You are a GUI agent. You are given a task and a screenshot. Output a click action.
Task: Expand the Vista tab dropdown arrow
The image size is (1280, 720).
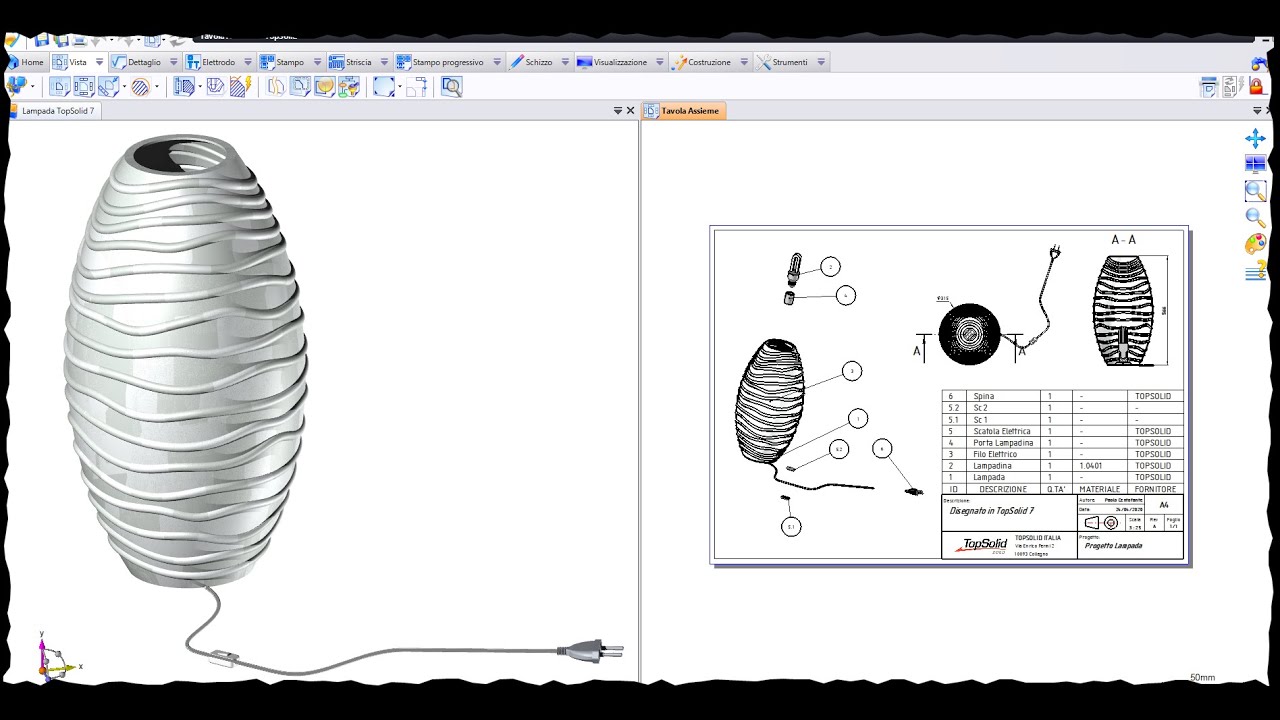[x=99, y=62]
